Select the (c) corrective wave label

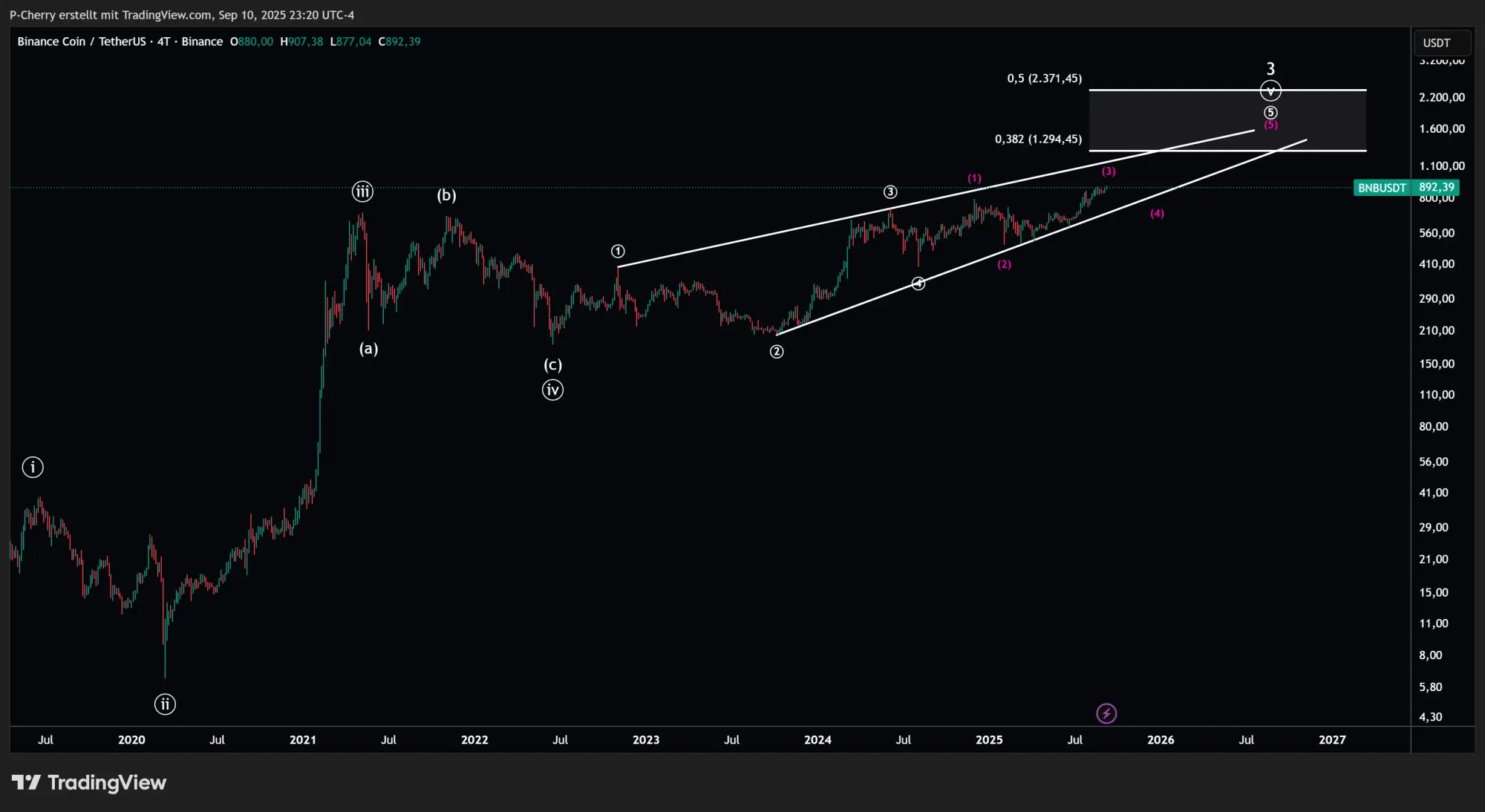pyautogui.click(x=553, y=364)
